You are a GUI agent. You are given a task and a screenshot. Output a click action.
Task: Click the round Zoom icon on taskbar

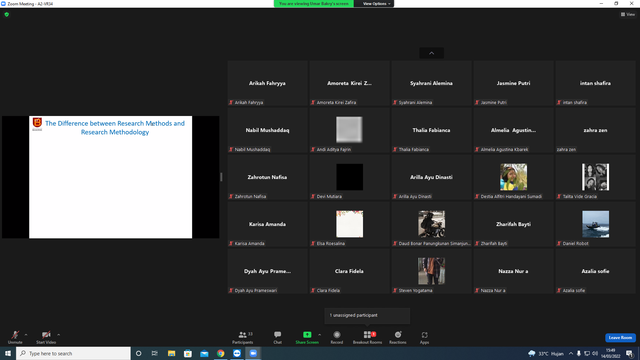coord(237,353)
